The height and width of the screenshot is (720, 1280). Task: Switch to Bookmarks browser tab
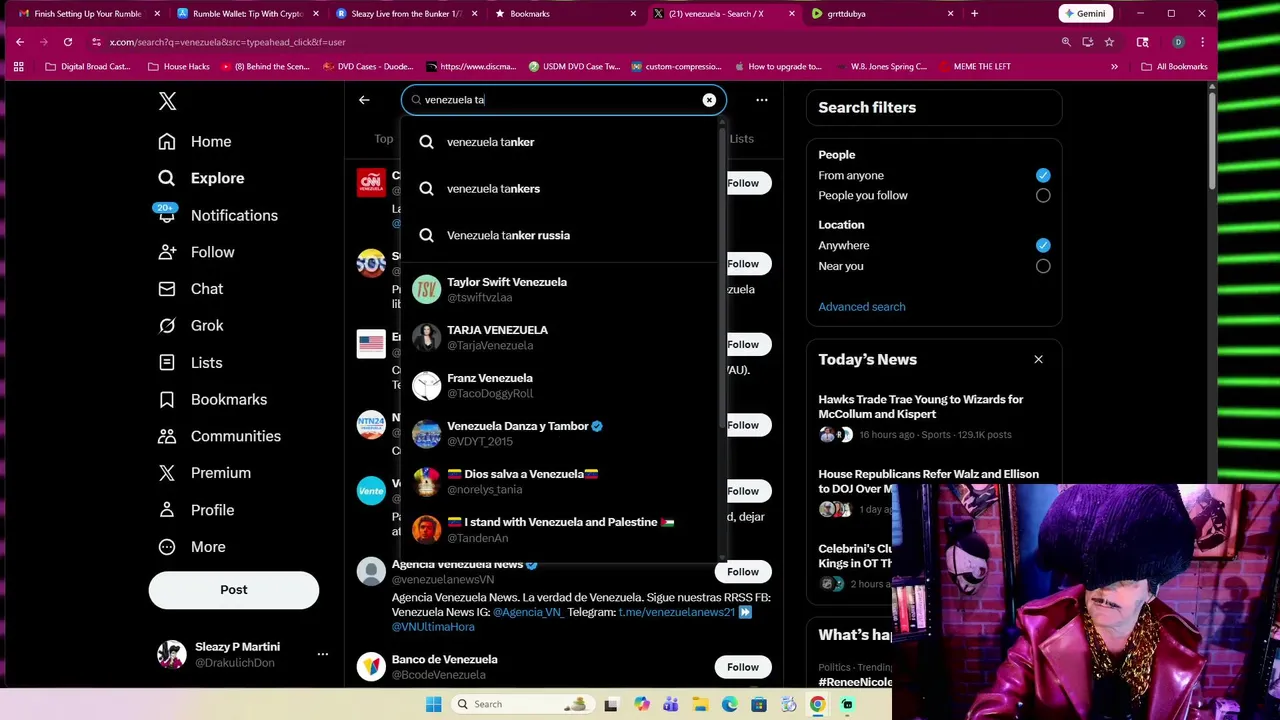click(x=565, y=14)
